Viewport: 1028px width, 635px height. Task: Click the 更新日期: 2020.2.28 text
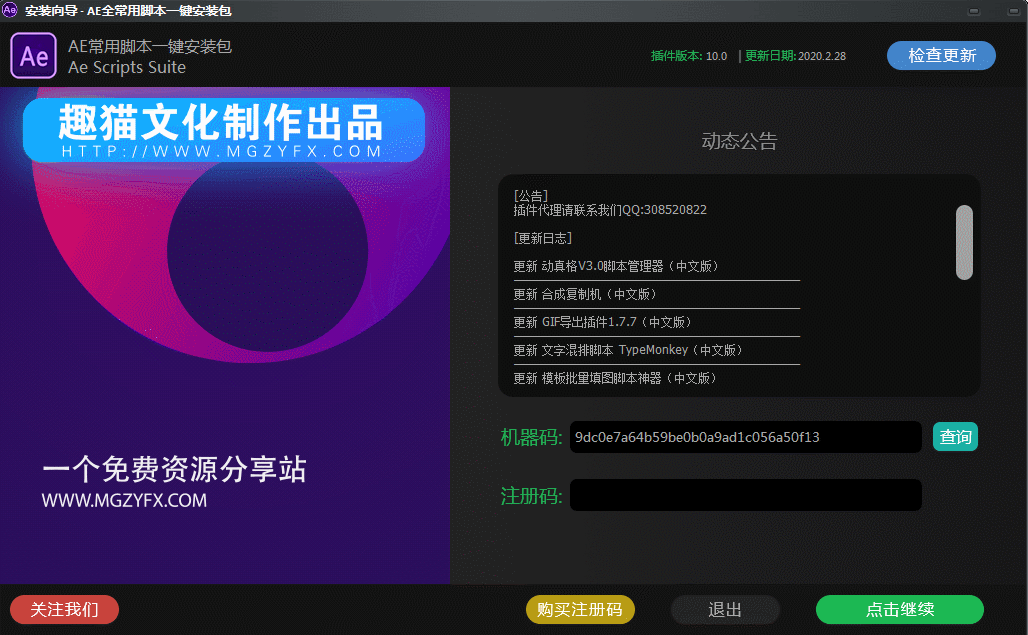795,56
